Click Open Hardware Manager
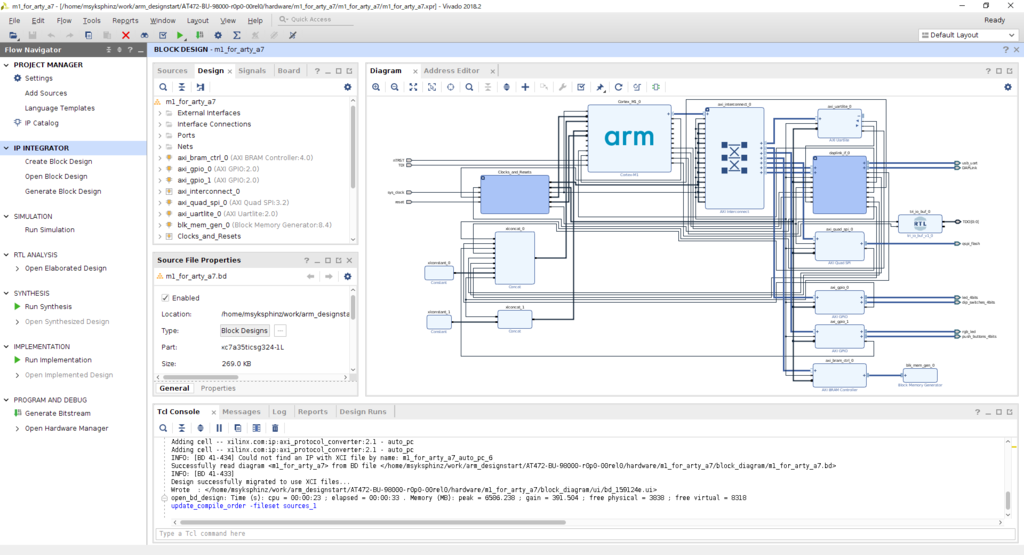This screenshot has width=1024, height=555. [x=67, y=428]
